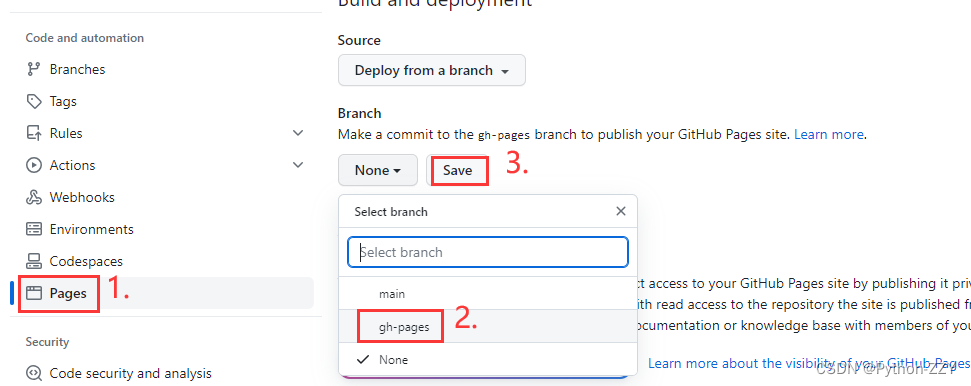
Task: Choose the None branch option
Action: pyautogui.click(x=488, y=359)
